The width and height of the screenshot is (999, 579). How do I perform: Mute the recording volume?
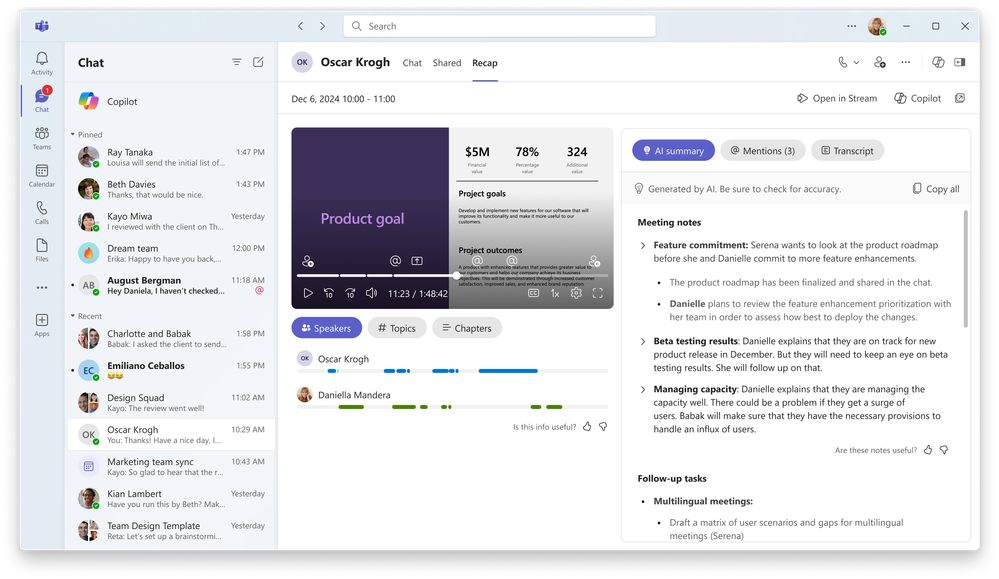(x=371, y=293)
